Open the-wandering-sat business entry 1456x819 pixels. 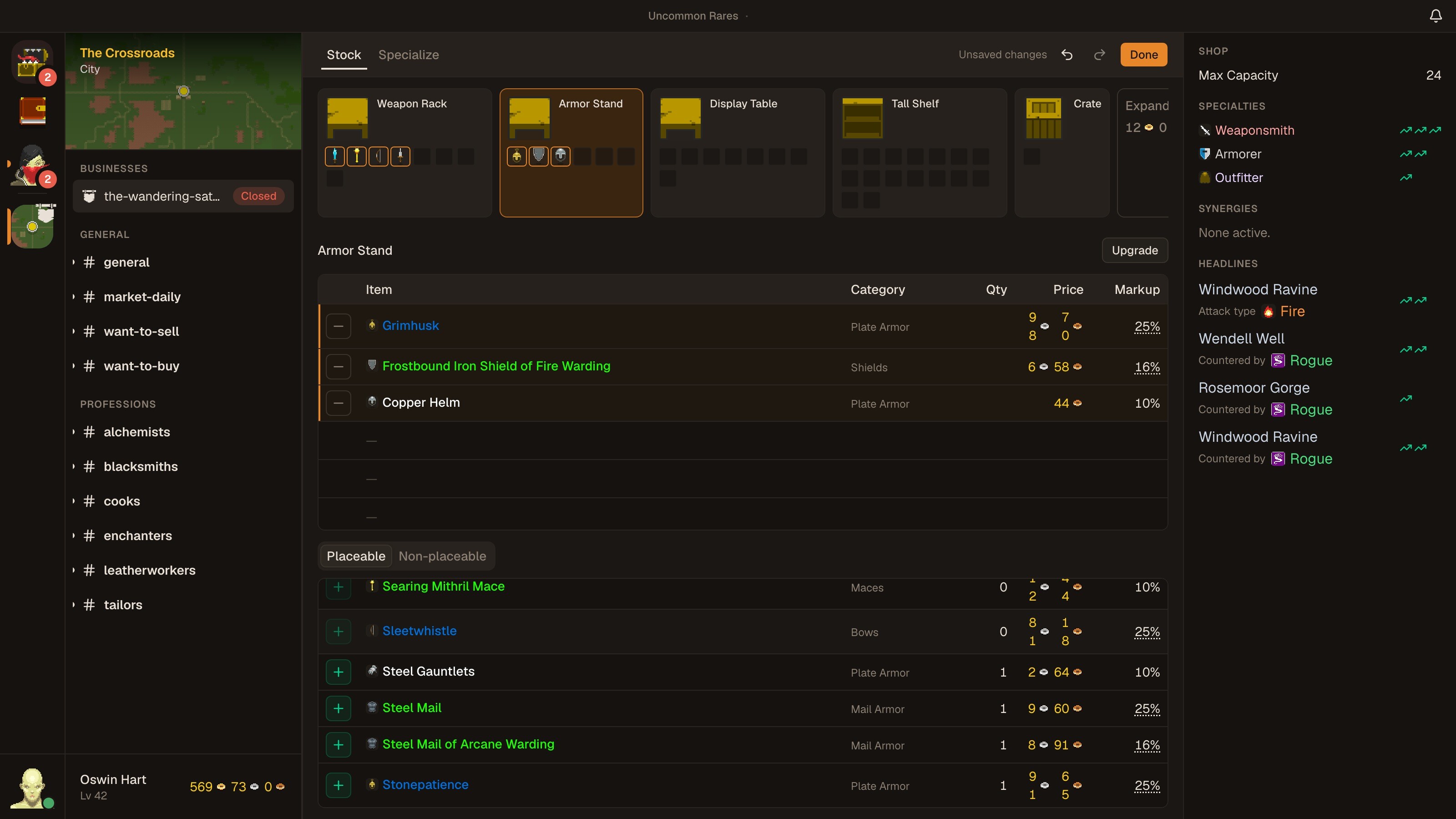coord(183,196)
